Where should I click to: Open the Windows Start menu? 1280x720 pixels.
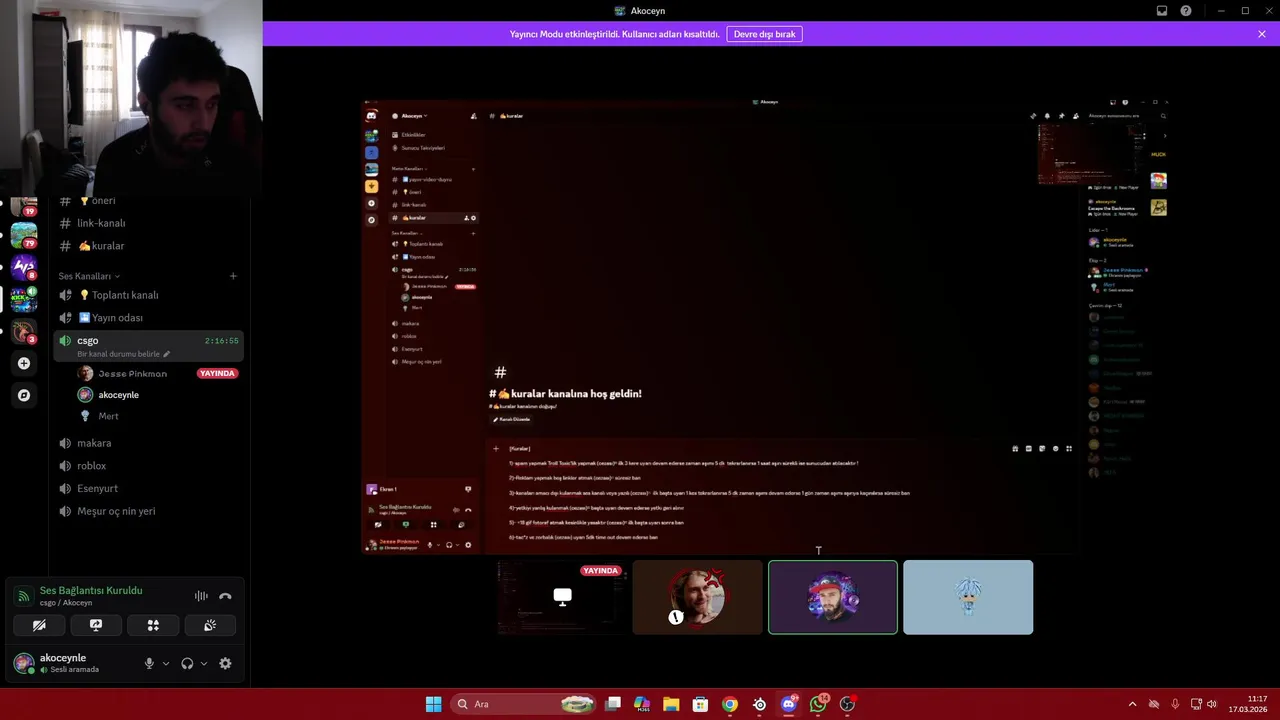tap(433, 704)
